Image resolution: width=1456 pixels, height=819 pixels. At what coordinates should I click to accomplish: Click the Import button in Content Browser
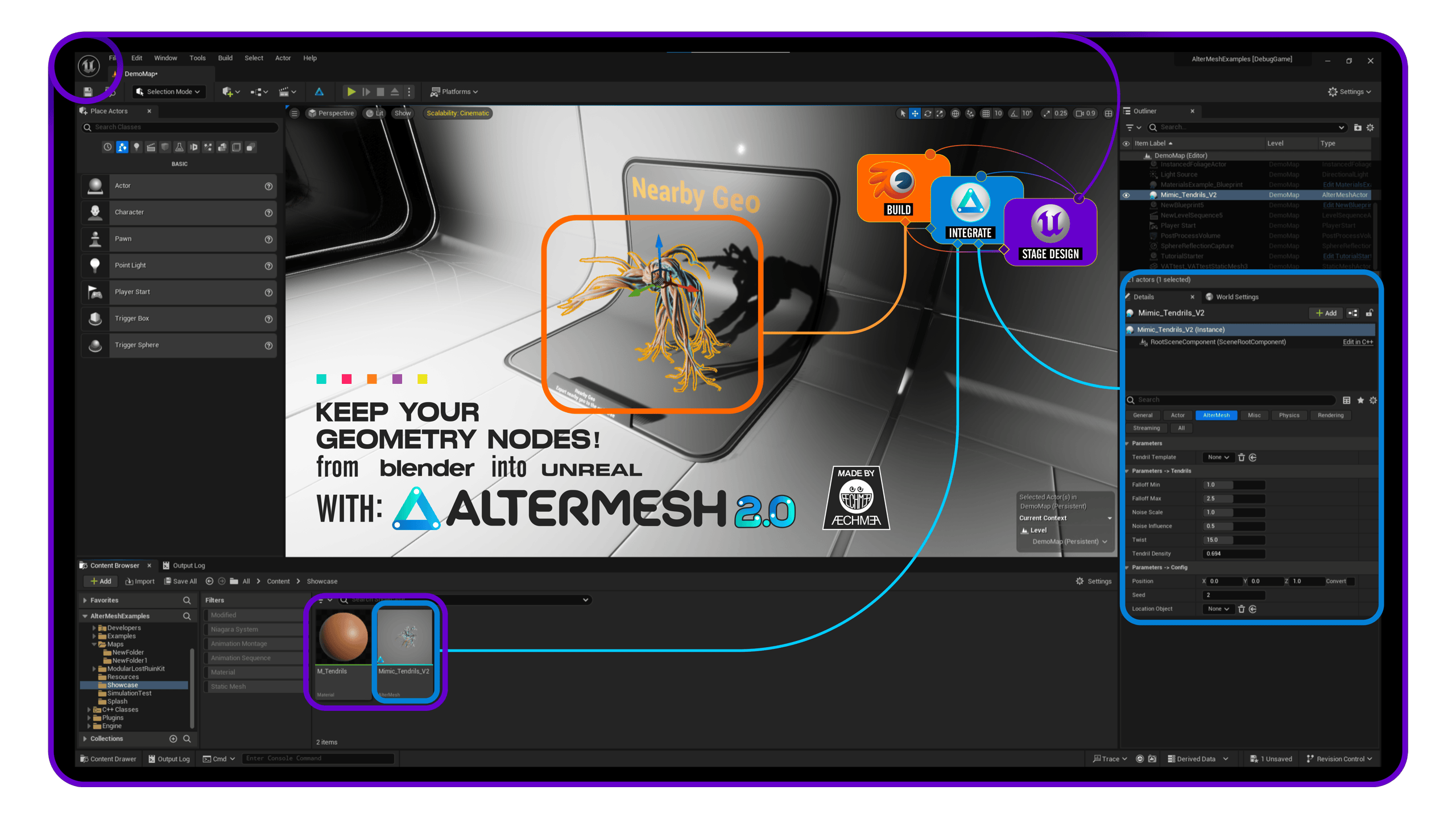[x=140, y=581]
